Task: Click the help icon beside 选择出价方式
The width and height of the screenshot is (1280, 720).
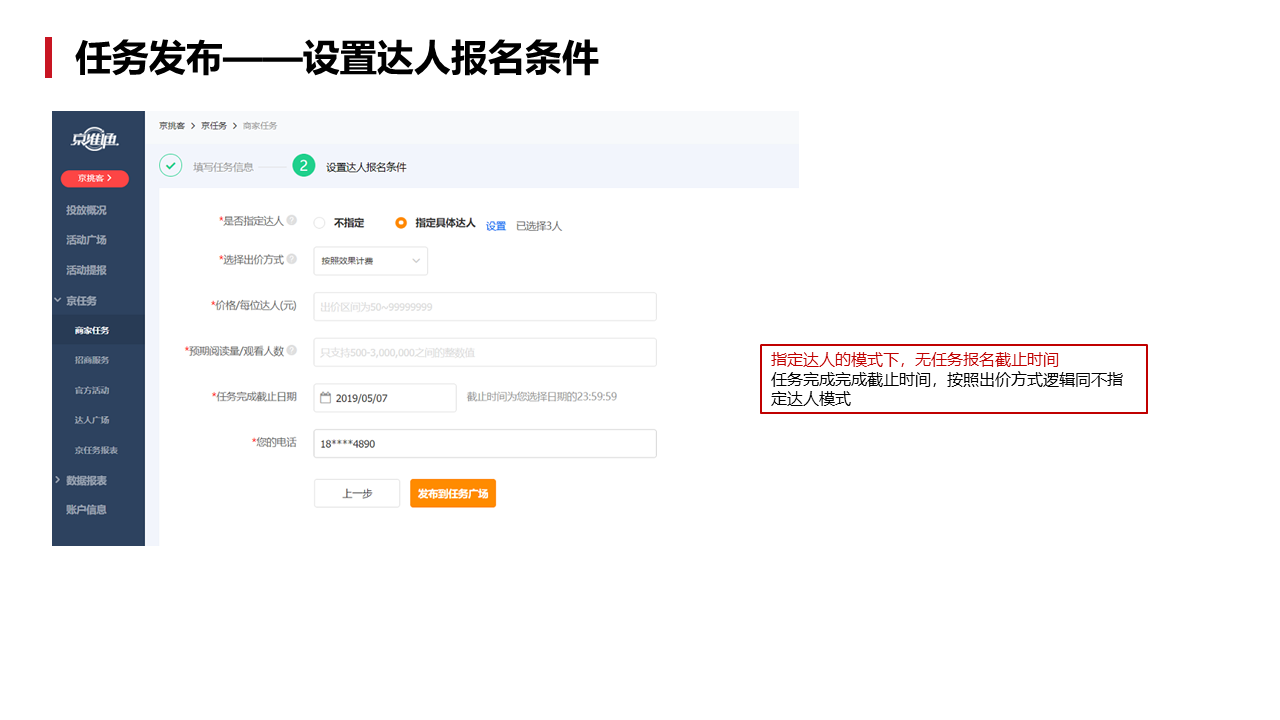Action: pyautogui.click(x=292, y=258)
